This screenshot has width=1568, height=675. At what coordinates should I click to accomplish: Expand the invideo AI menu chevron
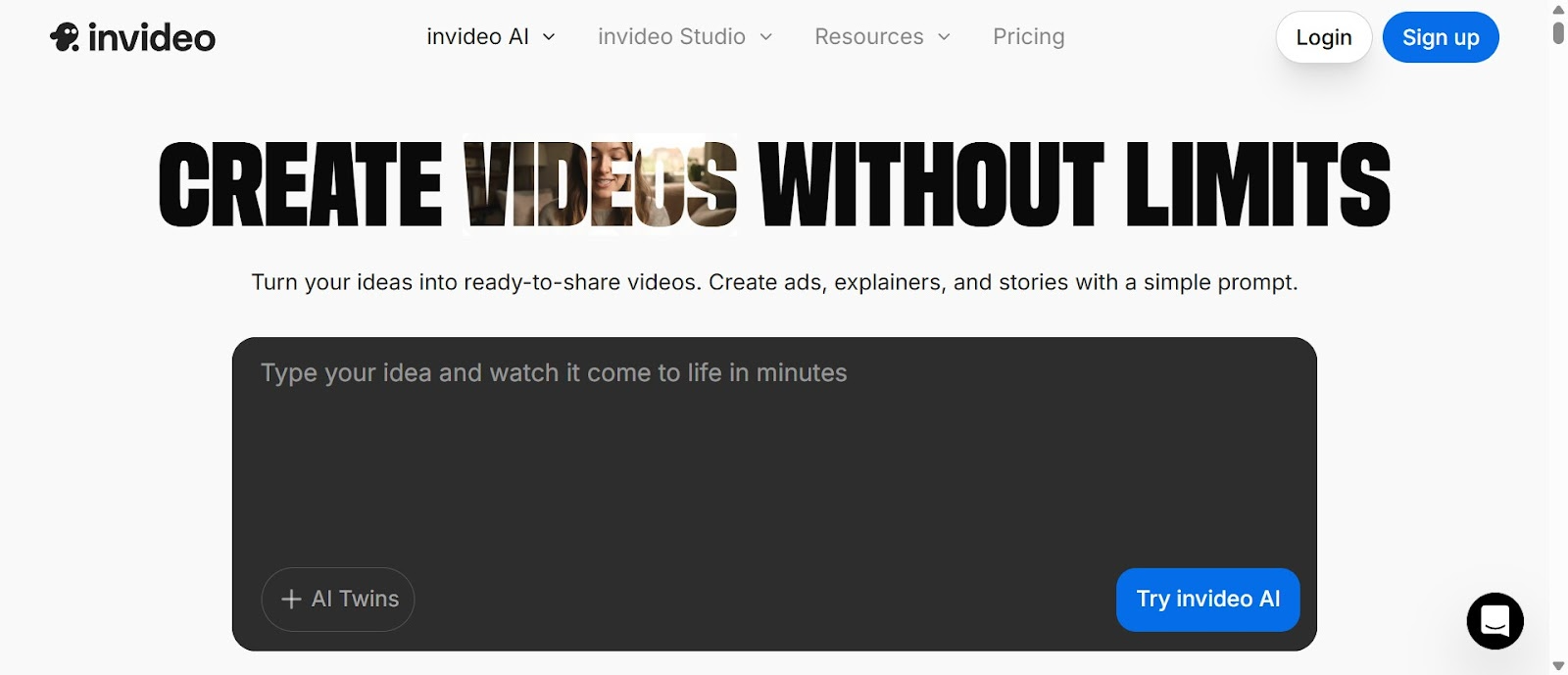[549, 37]
